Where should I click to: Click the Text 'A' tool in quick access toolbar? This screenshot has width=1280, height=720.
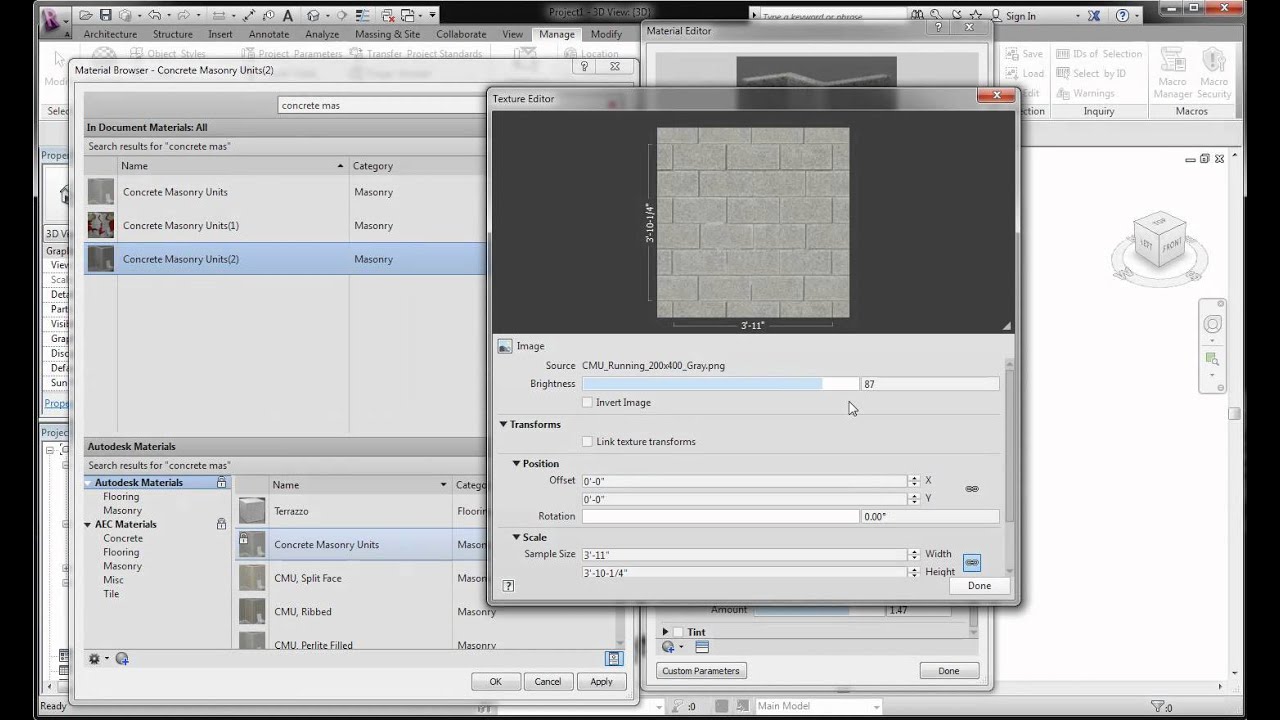tap(288, 16)
